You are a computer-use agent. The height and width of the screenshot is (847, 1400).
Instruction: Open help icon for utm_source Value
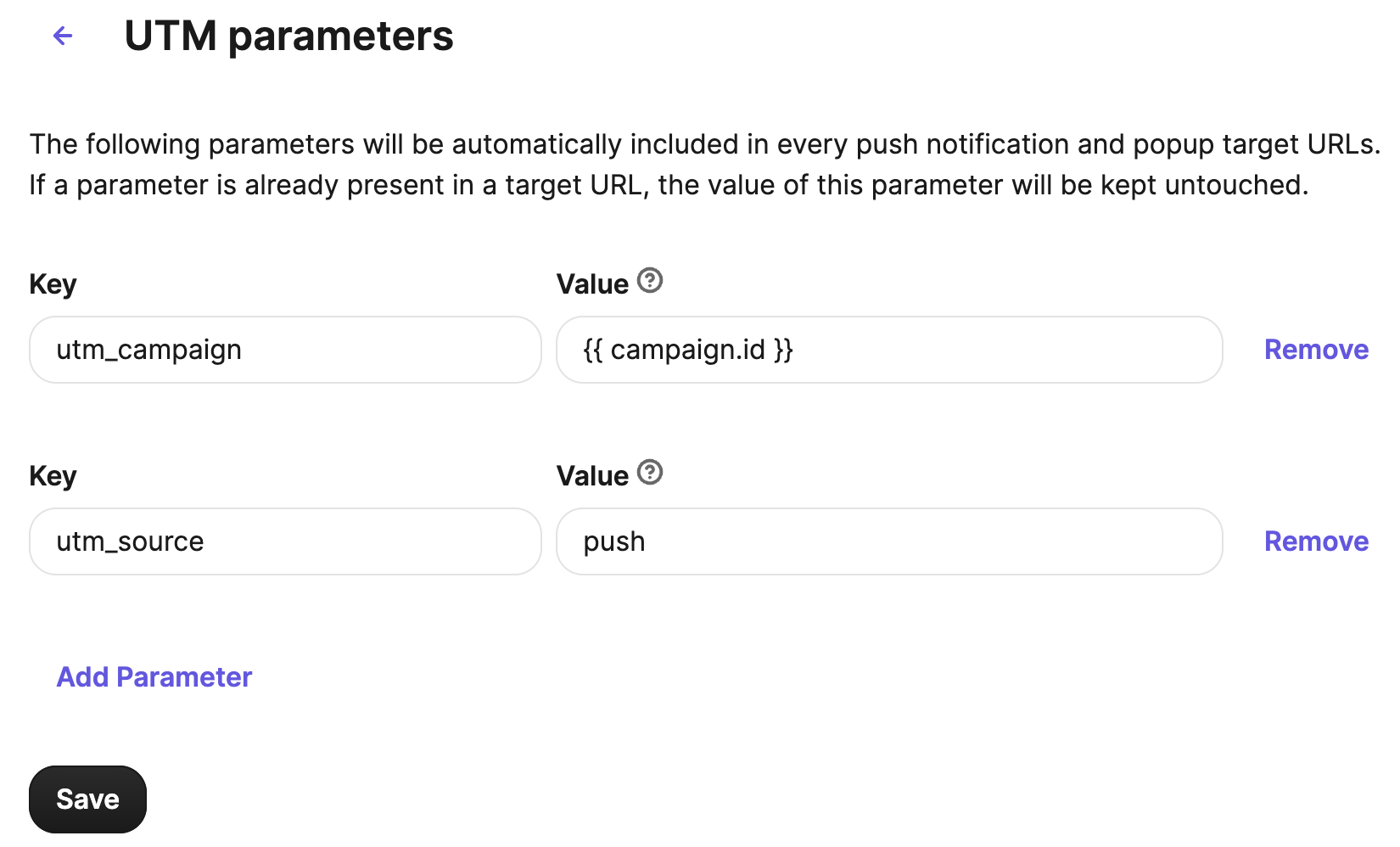(x=650, y=472)
